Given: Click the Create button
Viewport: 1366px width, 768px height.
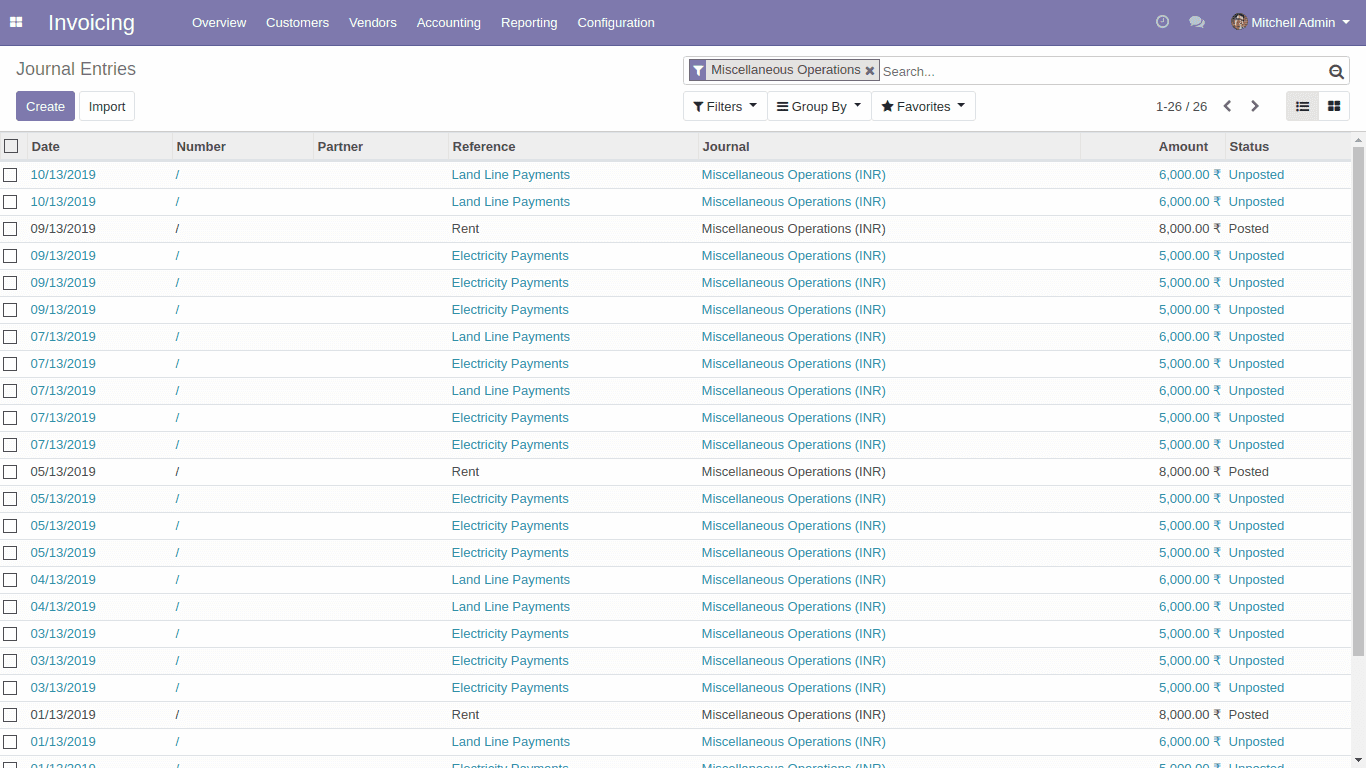Looking at the screenshot, I should [45, 106].
